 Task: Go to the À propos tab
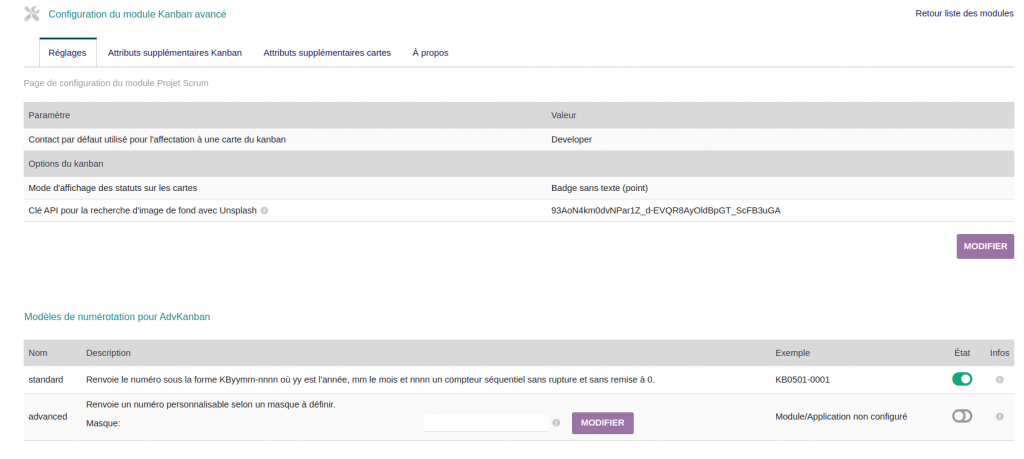pyautogui.click(x=430, y=53)
